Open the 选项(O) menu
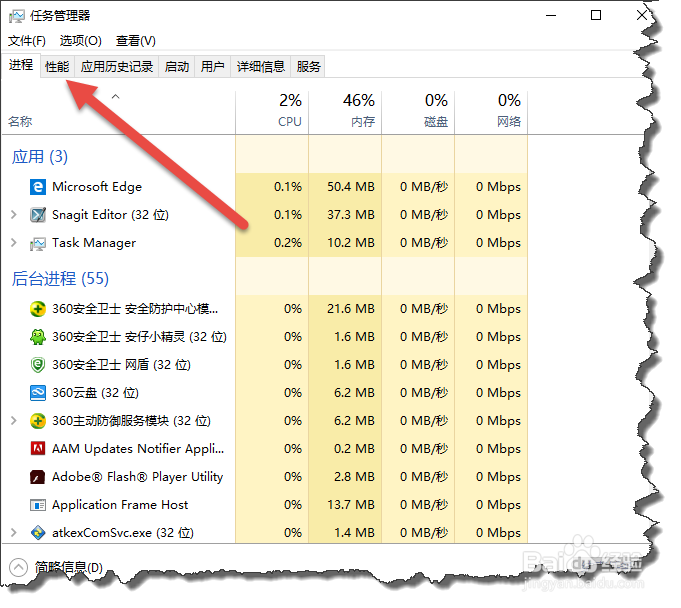The width and height of the screenshot is (681, 608). pos(81,41)
